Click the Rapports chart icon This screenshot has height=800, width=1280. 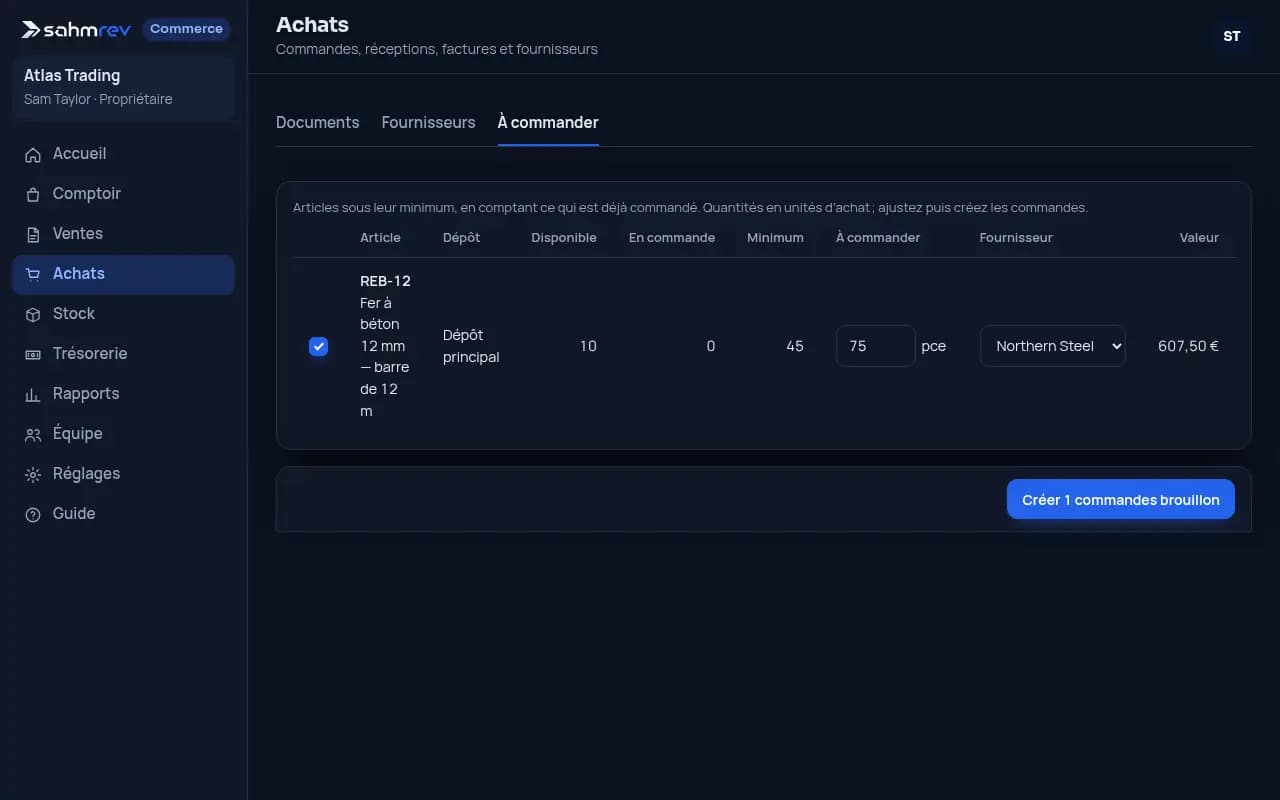click(33, 394)
